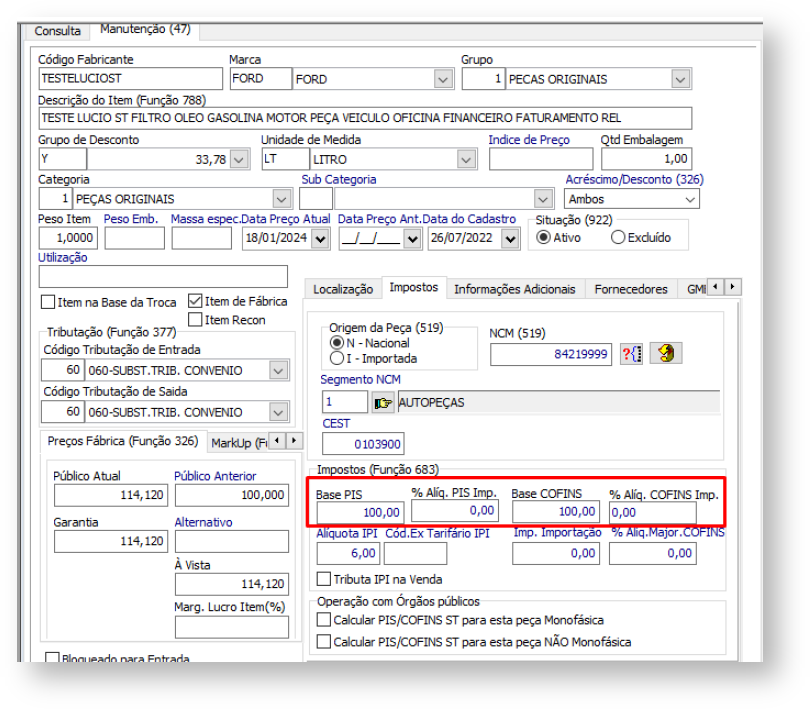Open Data Preço Atual calendar picker
The image size is (811, 710).
320,238
